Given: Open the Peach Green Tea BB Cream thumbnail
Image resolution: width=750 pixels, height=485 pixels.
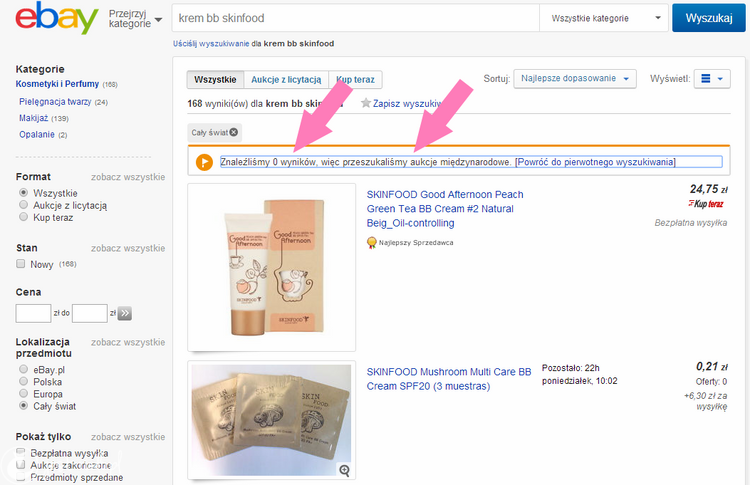Looking at the screenshot, I should tap(272, 267).
